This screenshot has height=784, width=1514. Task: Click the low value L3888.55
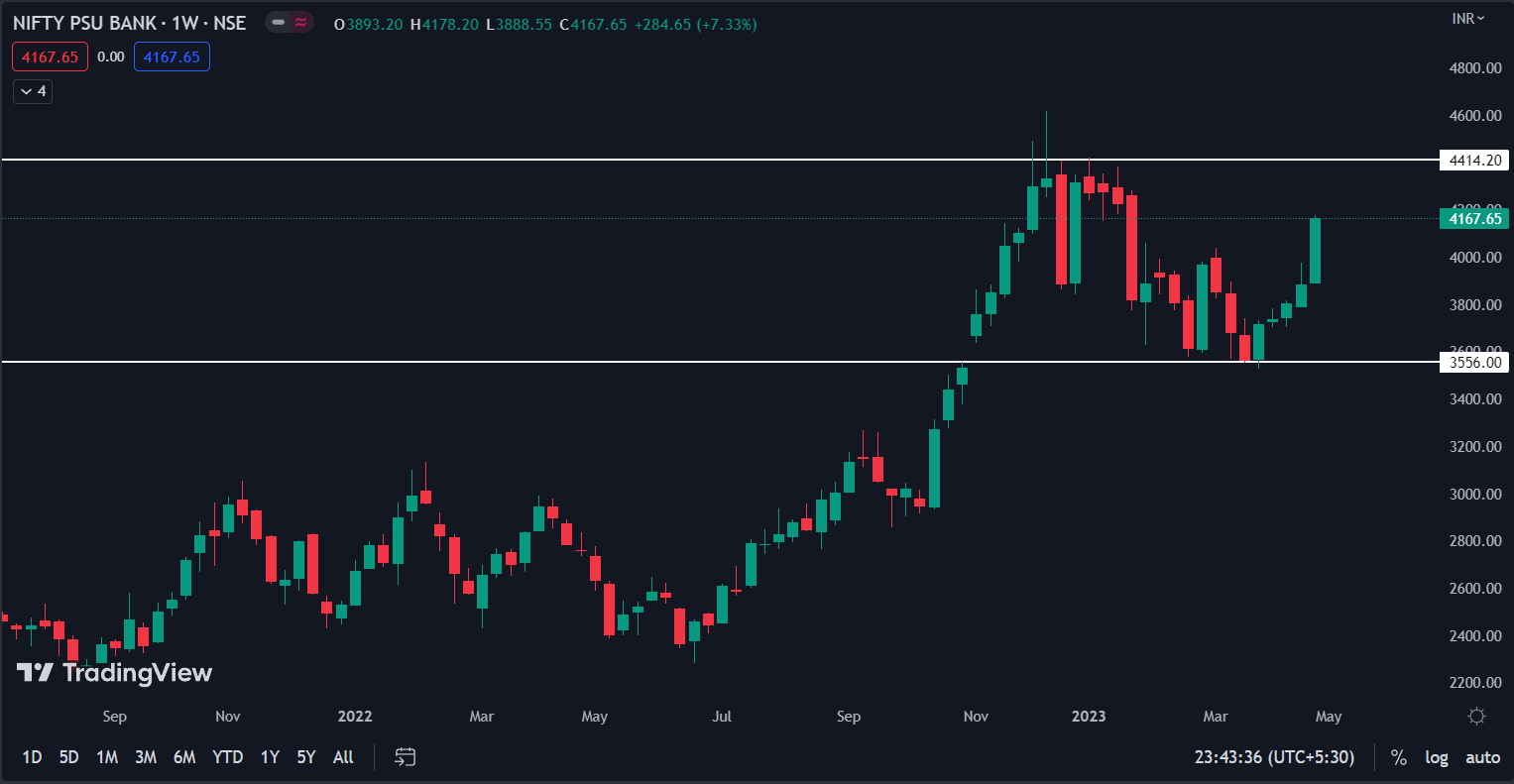point(519,24)
